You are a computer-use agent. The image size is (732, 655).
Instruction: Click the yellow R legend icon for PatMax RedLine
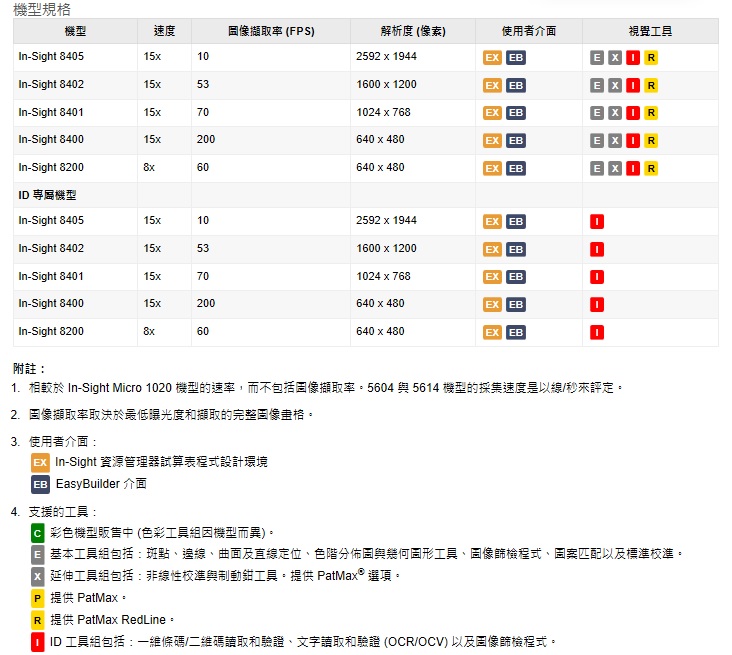(x=37, y=620)
